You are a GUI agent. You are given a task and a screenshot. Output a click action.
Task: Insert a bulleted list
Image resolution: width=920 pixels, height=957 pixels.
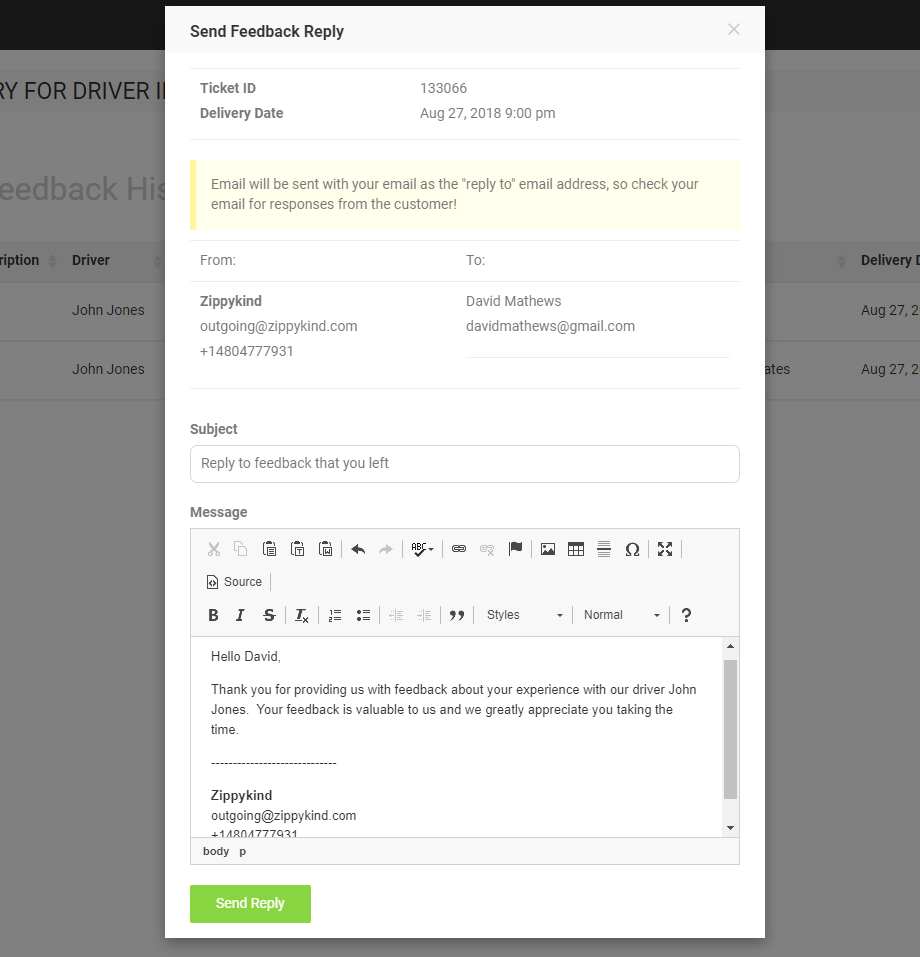tap(363, 615)
